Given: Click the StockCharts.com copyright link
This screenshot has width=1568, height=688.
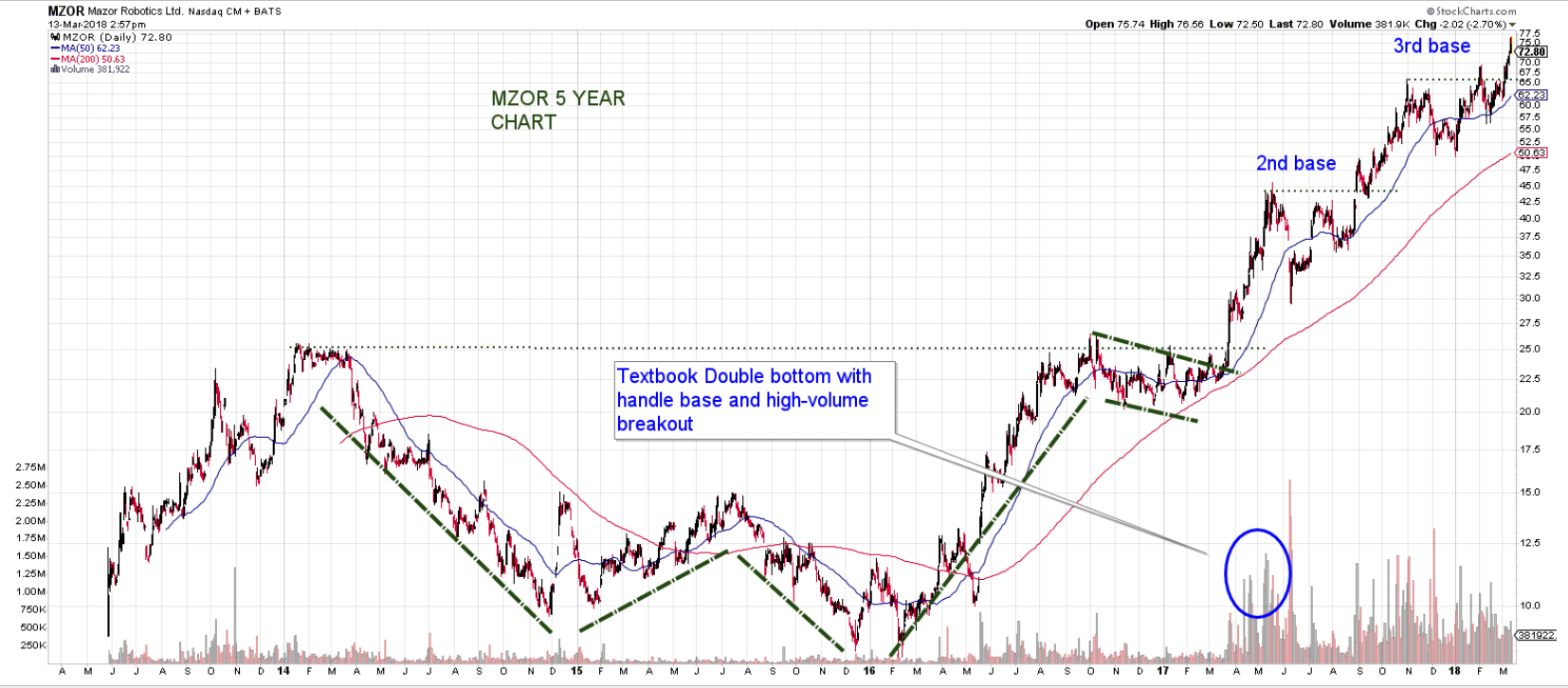Looking at the screenshot, I should tap(1470, 11).
